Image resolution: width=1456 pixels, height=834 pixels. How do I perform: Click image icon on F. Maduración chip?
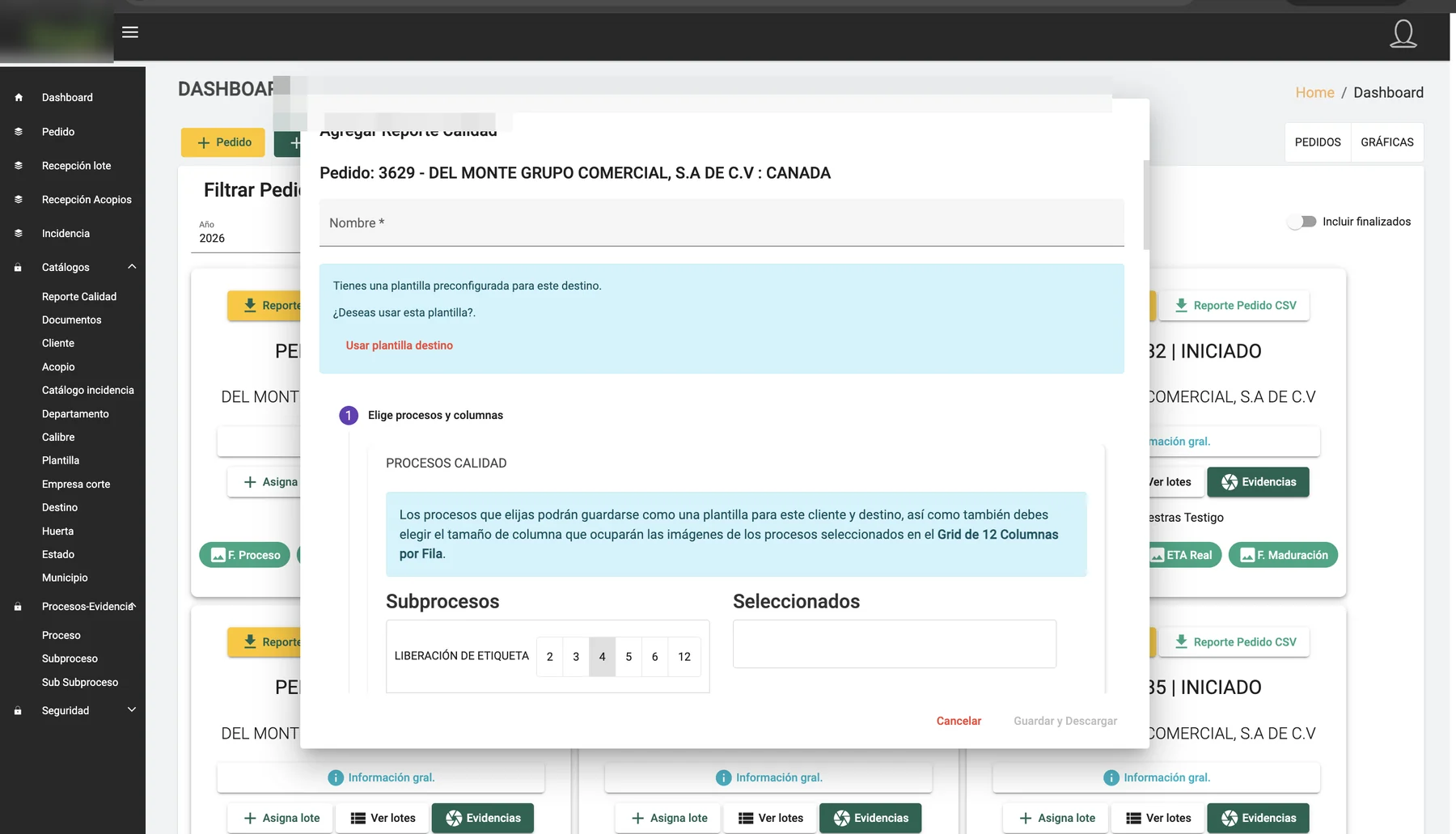(1247, 555)
